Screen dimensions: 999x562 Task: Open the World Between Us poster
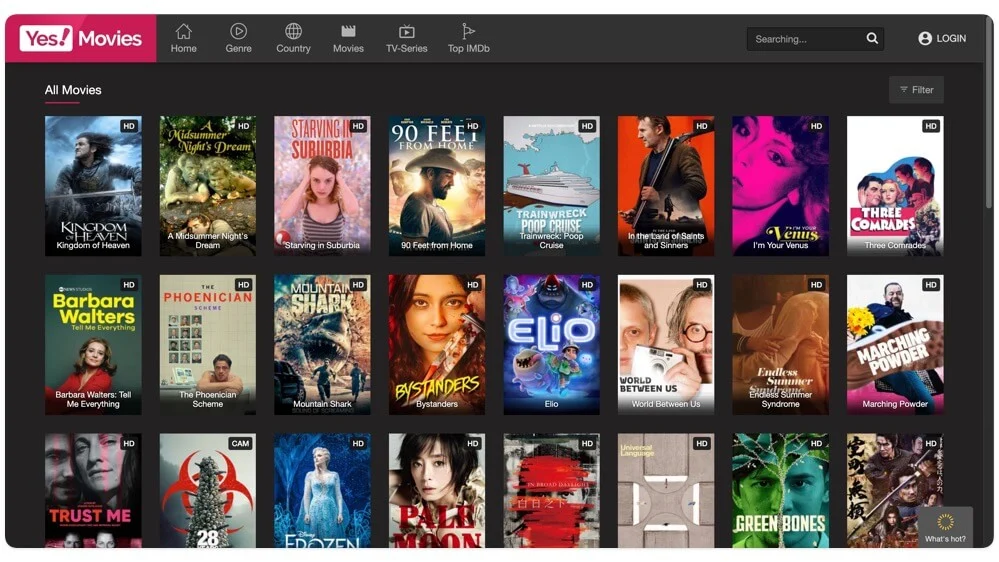[666, 345]
